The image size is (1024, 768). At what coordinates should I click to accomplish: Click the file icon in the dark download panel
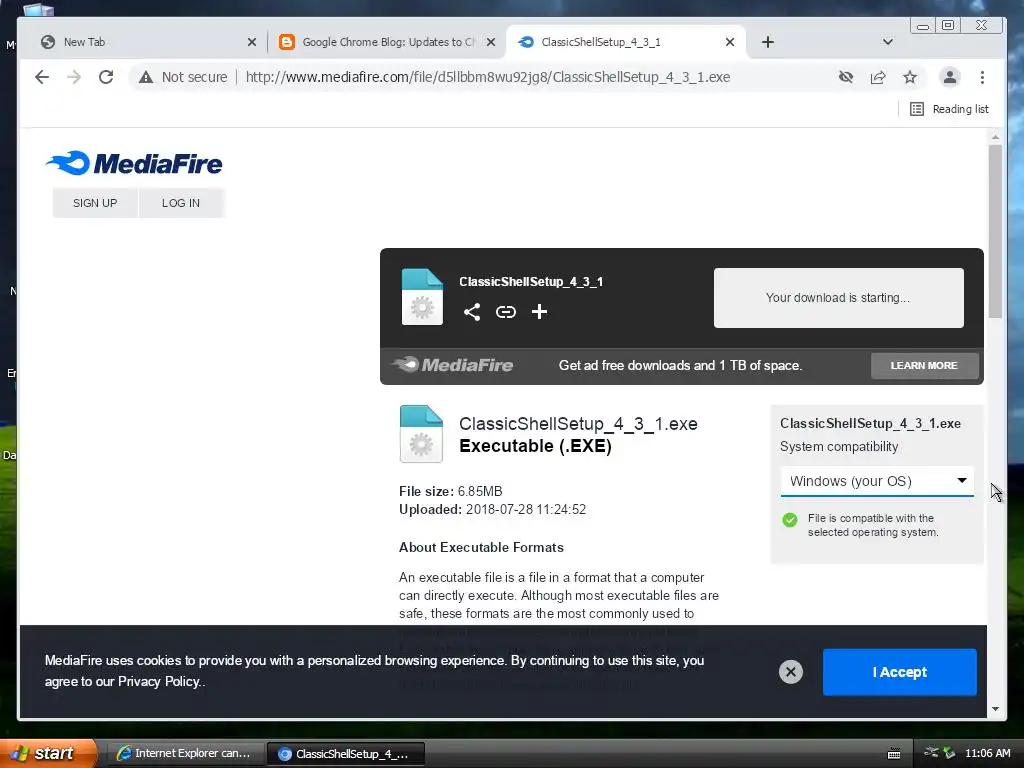pos(422,296)
